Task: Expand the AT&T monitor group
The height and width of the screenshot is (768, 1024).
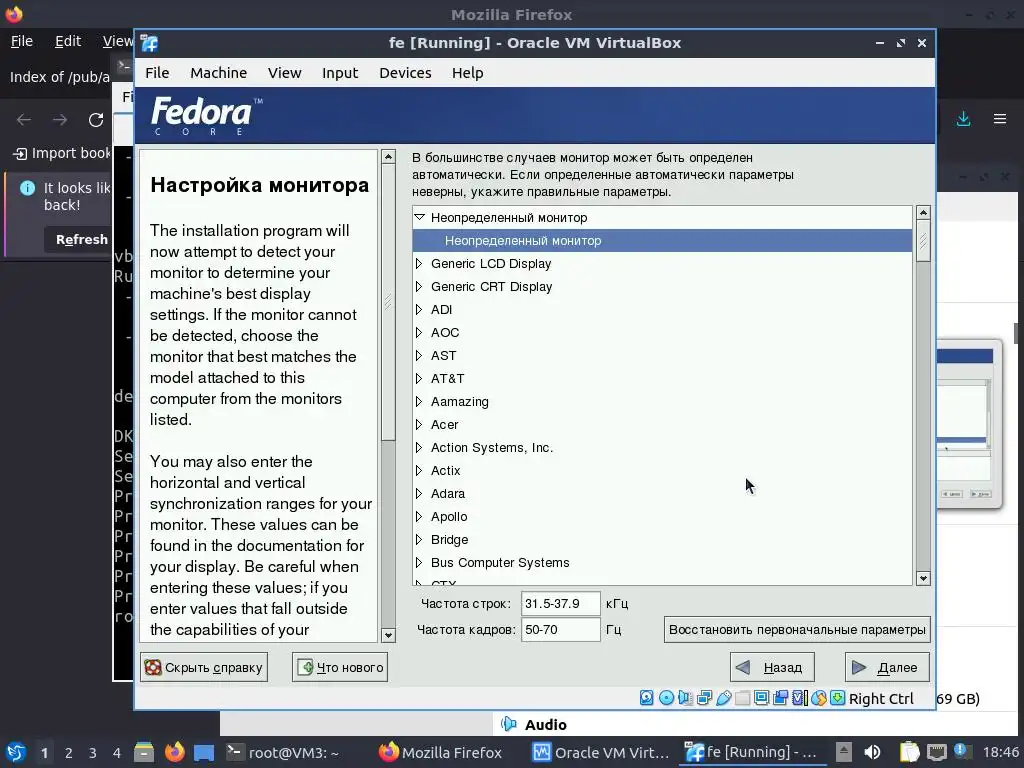Action: click(419, 379)
